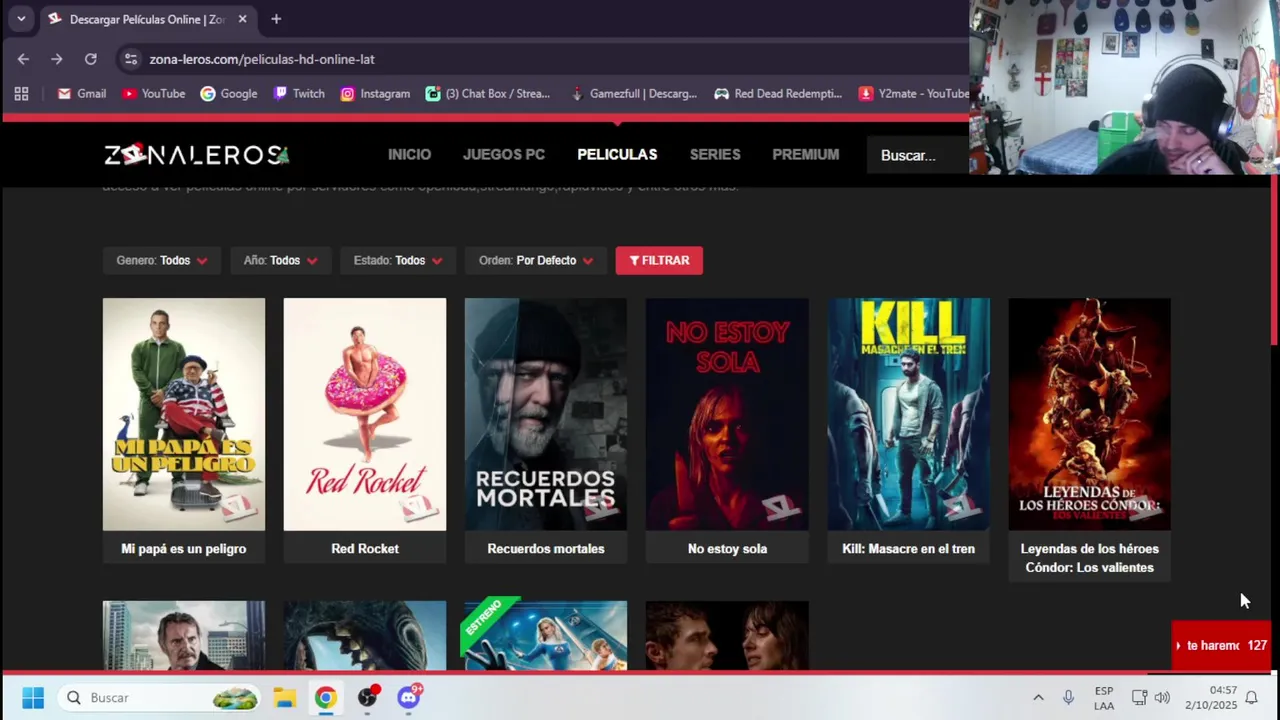Viewport: 1280px width, 720px height.
Task: Close the Descargar Películas Online tab
Action: [242, 19]
